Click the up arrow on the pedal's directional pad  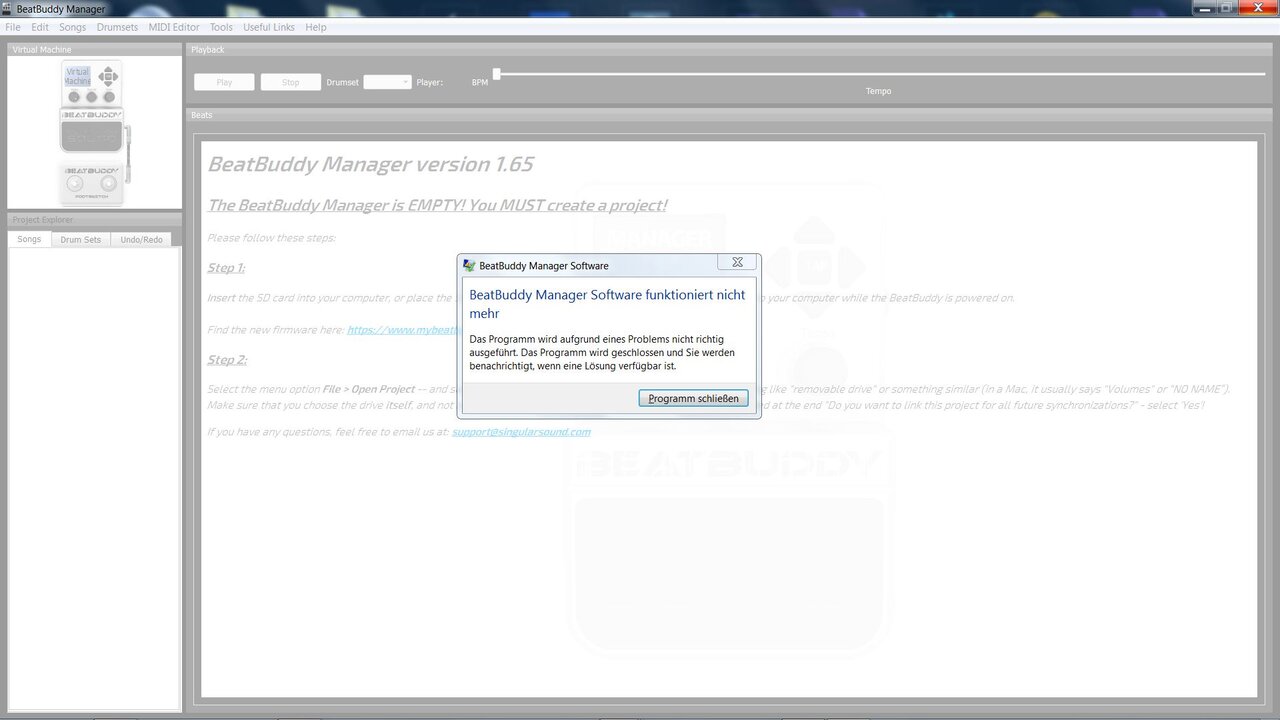(107, 67)
